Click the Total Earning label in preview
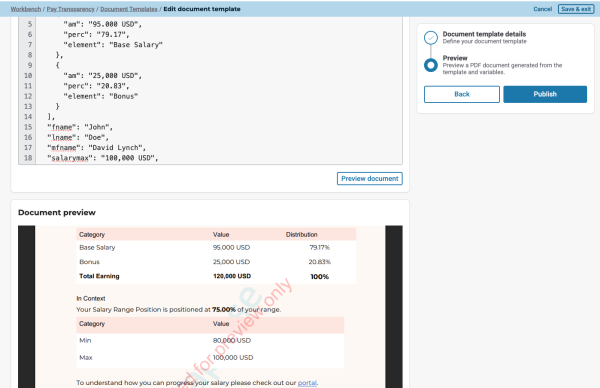 point(99,276)
